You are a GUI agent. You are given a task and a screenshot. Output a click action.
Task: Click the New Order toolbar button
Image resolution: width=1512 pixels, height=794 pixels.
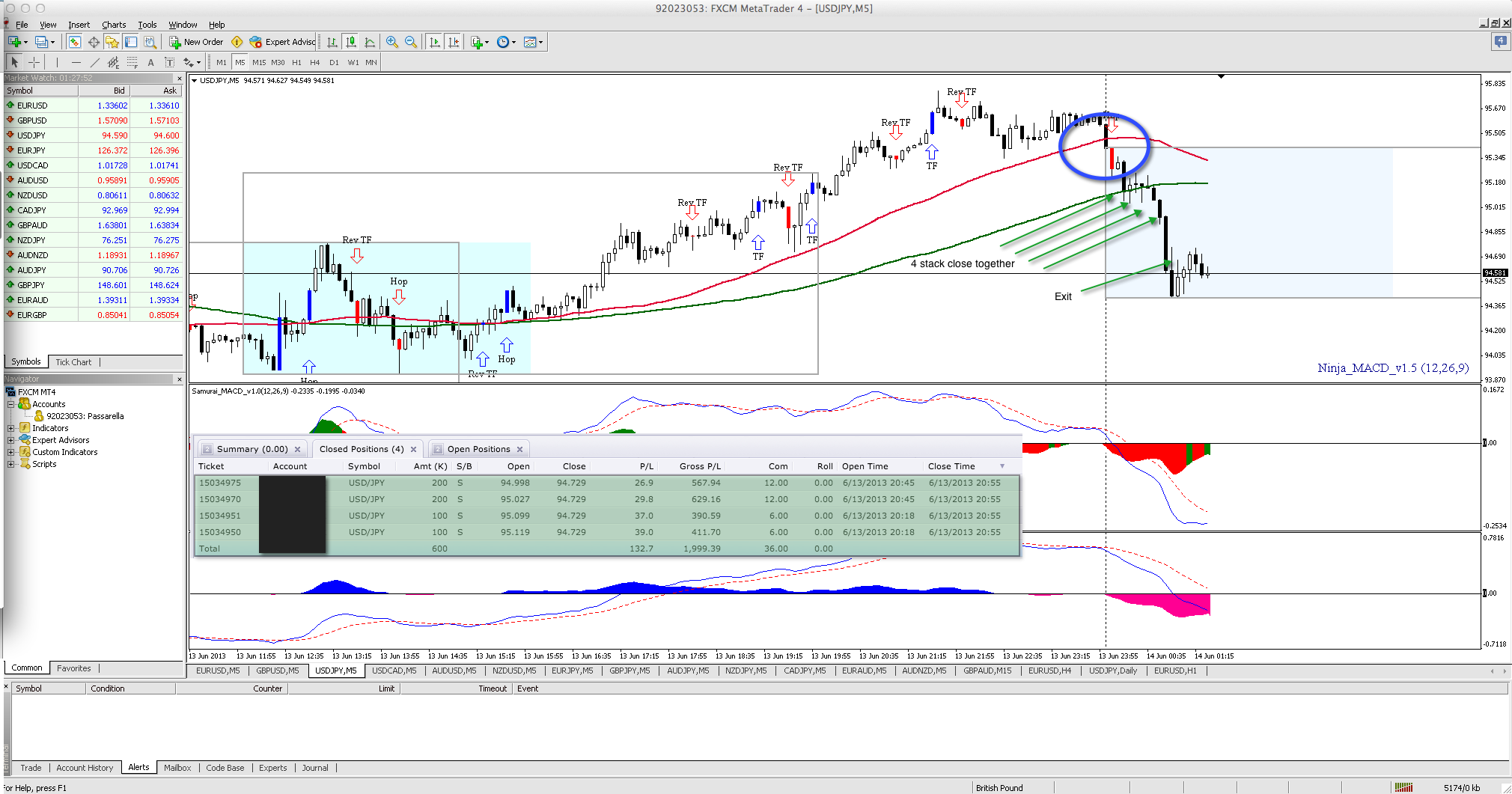click(x=196, y=42)
